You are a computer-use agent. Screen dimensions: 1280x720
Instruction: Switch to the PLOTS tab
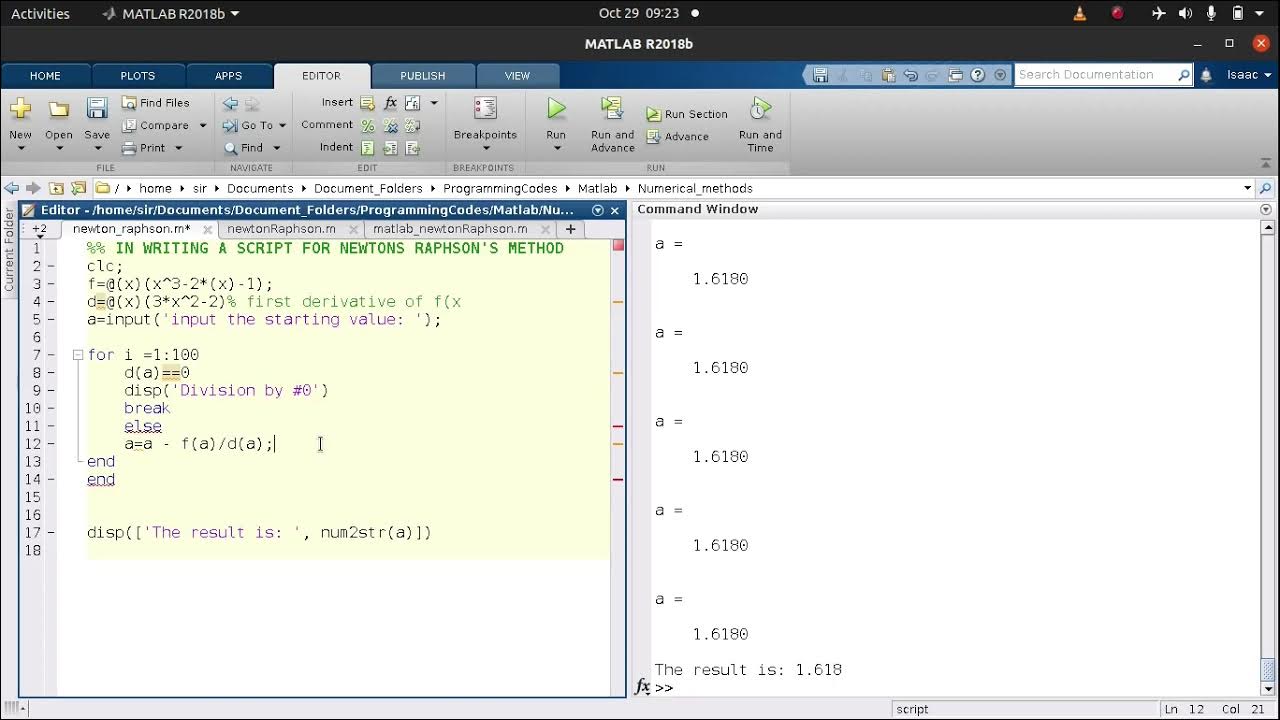[x=137, y=76]
